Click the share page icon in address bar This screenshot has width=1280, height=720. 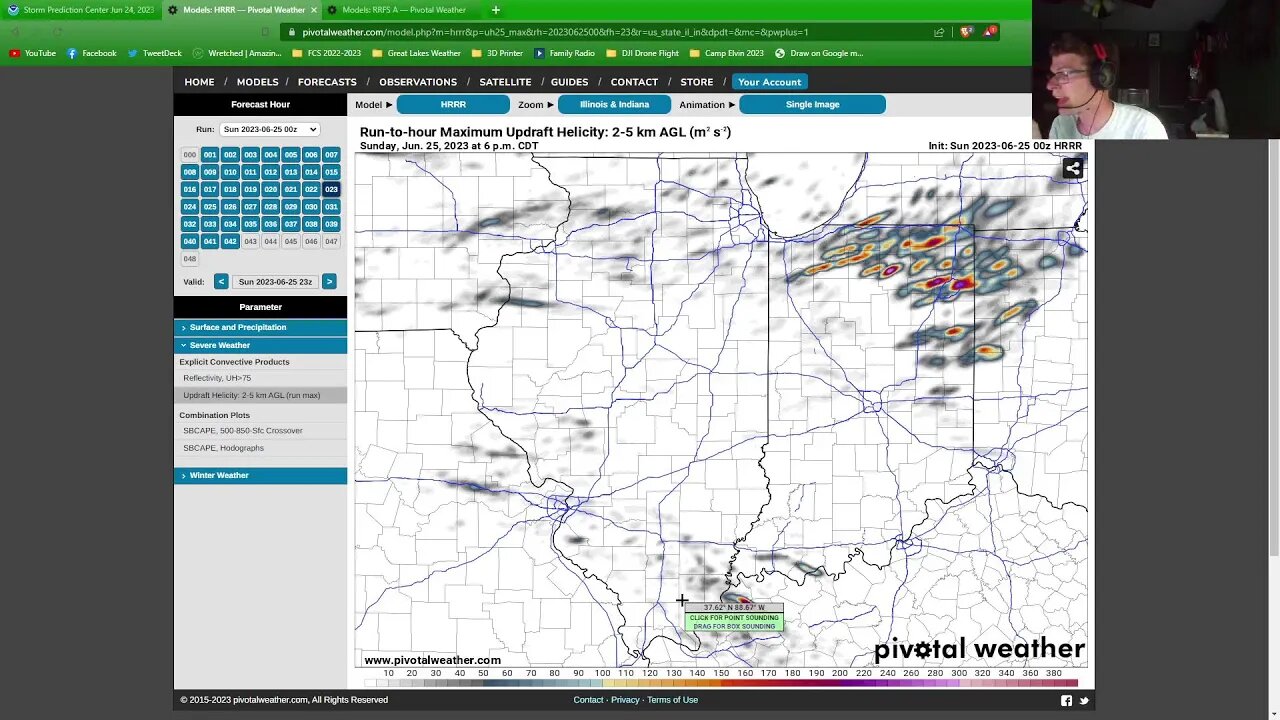pyautogui.click(x=939, y=32)
